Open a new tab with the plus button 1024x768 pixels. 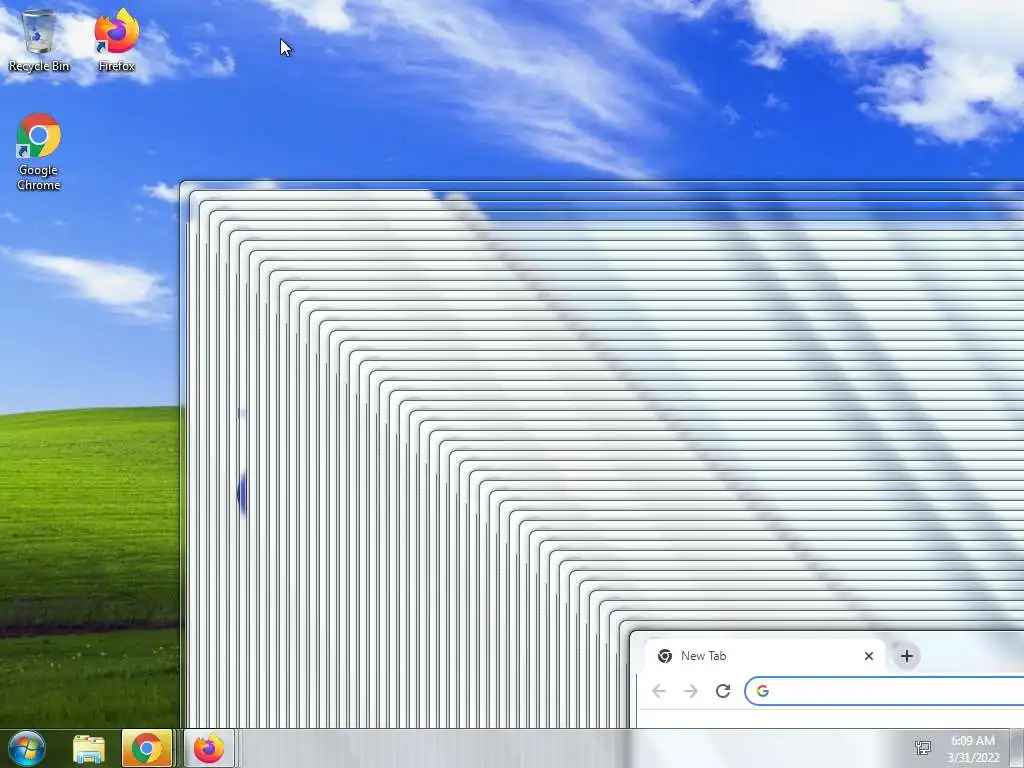coord(906,656)
